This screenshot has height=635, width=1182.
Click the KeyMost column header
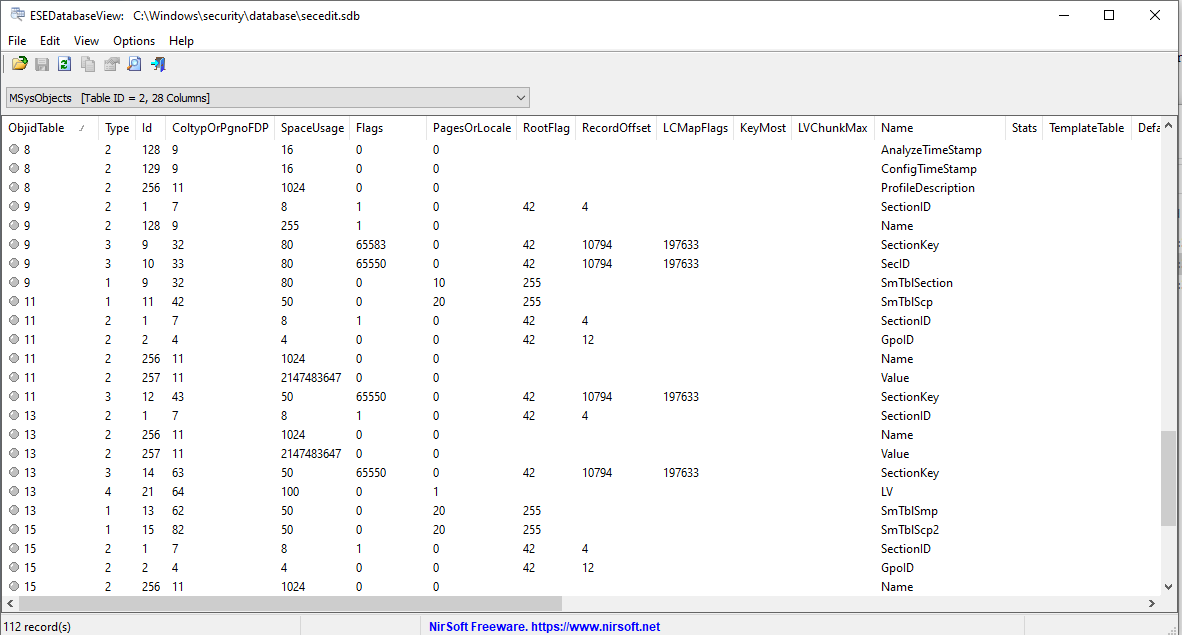click(x=763, y=128)
